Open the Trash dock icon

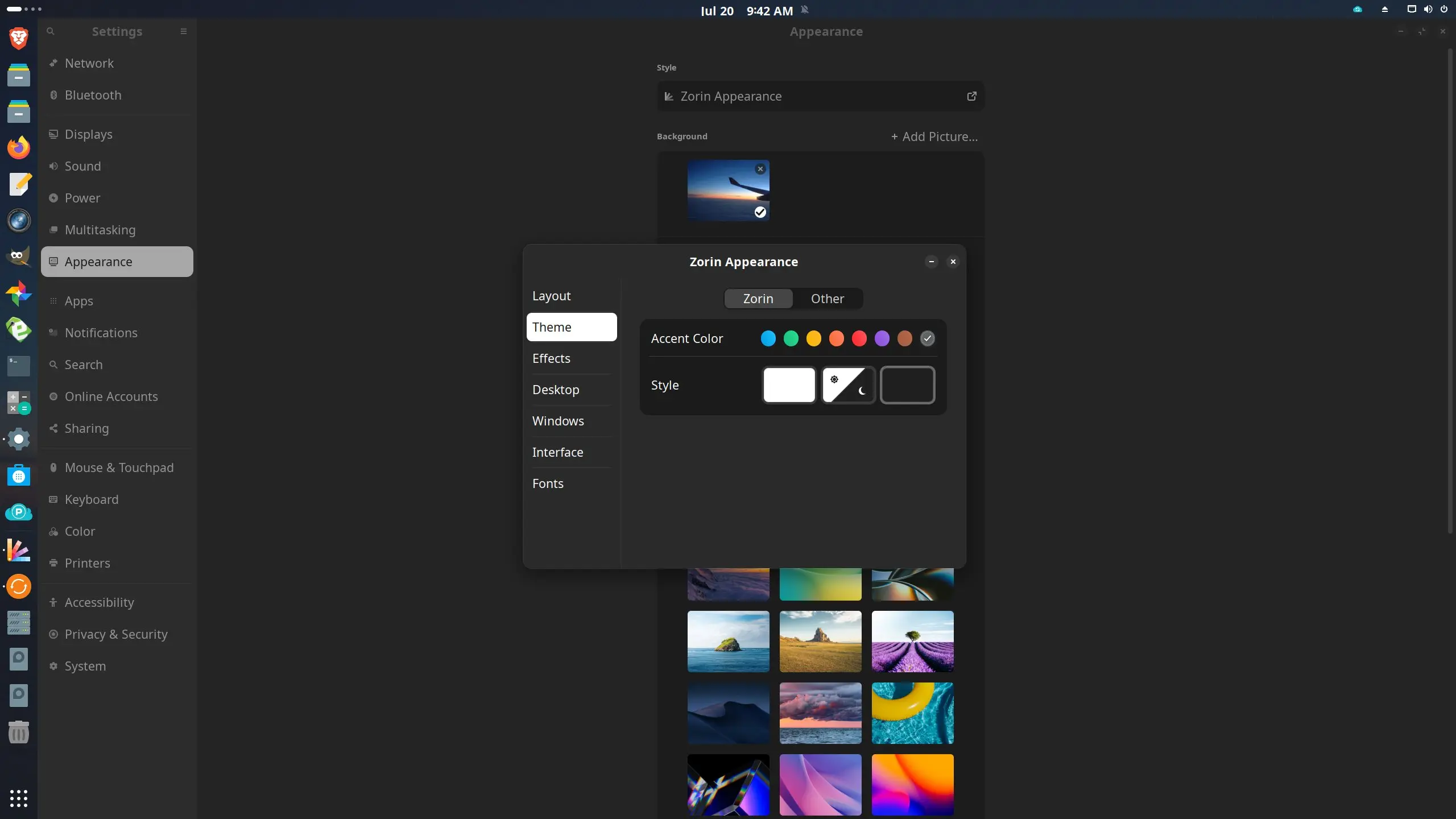pos(19,732)
